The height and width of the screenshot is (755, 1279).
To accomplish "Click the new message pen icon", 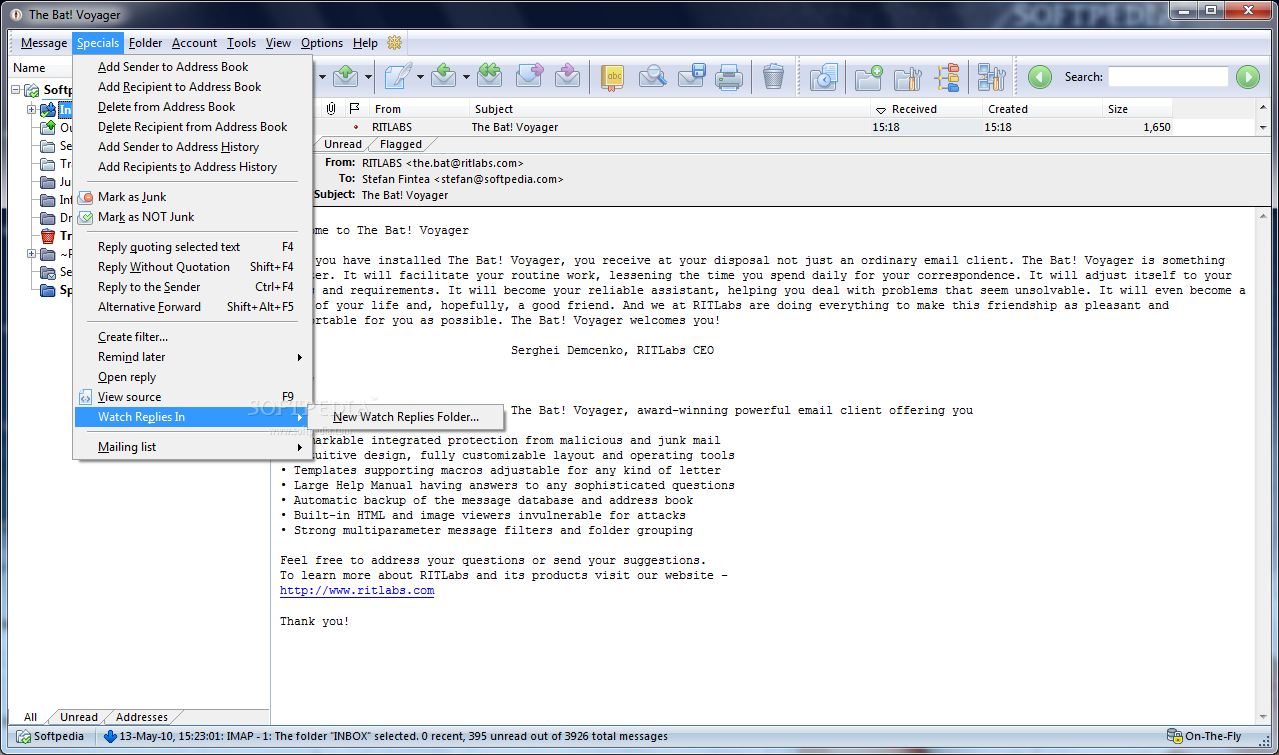I will [x=398, y=76].
